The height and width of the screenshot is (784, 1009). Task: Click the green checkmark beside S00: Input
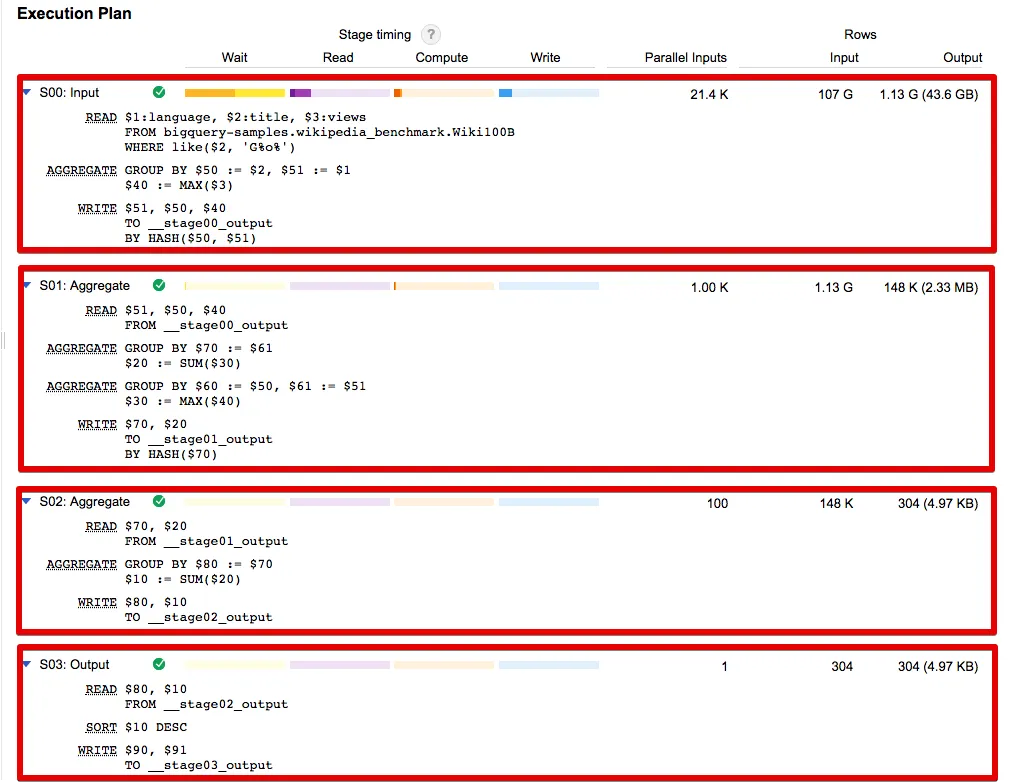click(159, 93)
